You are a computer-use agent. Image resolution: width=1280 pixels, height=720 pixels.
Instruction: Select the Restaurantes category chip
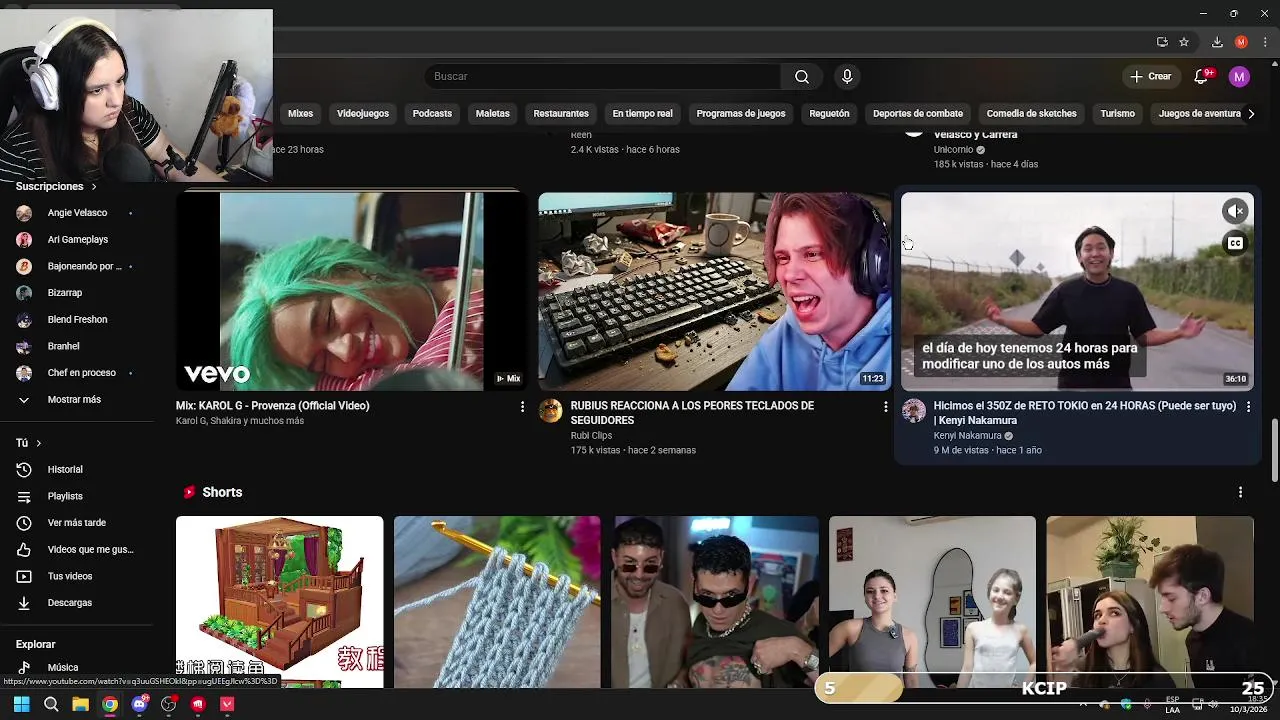point(561,114)
